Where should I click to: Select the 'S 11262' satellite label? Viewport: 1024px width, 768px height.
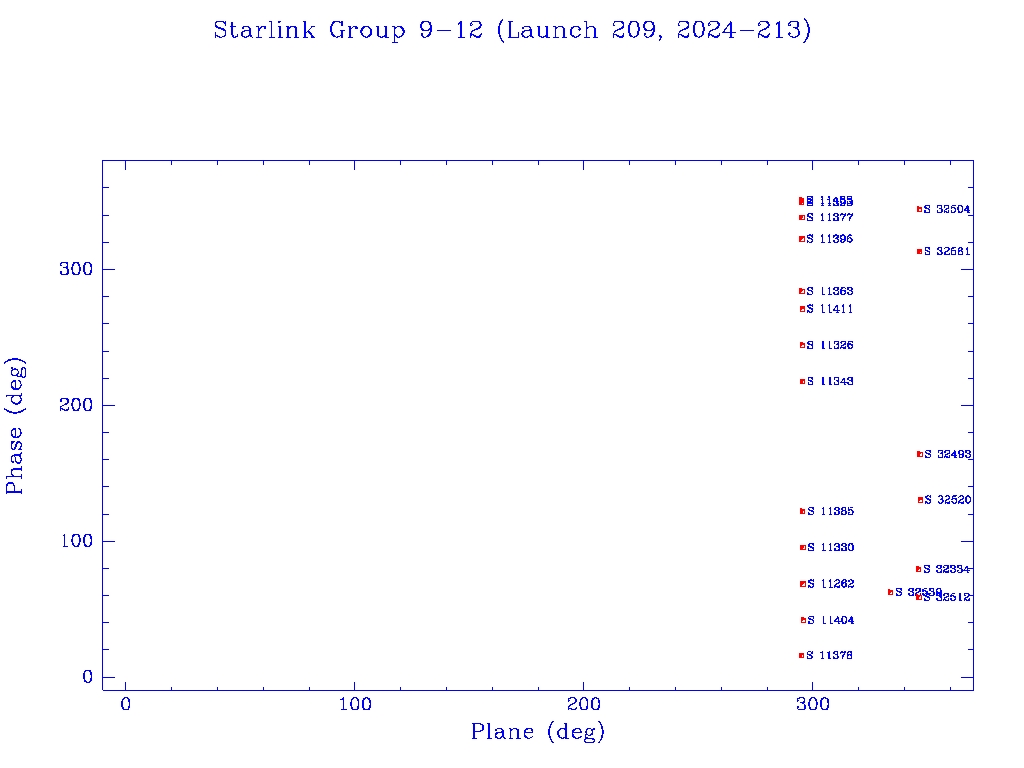[830, 584]
